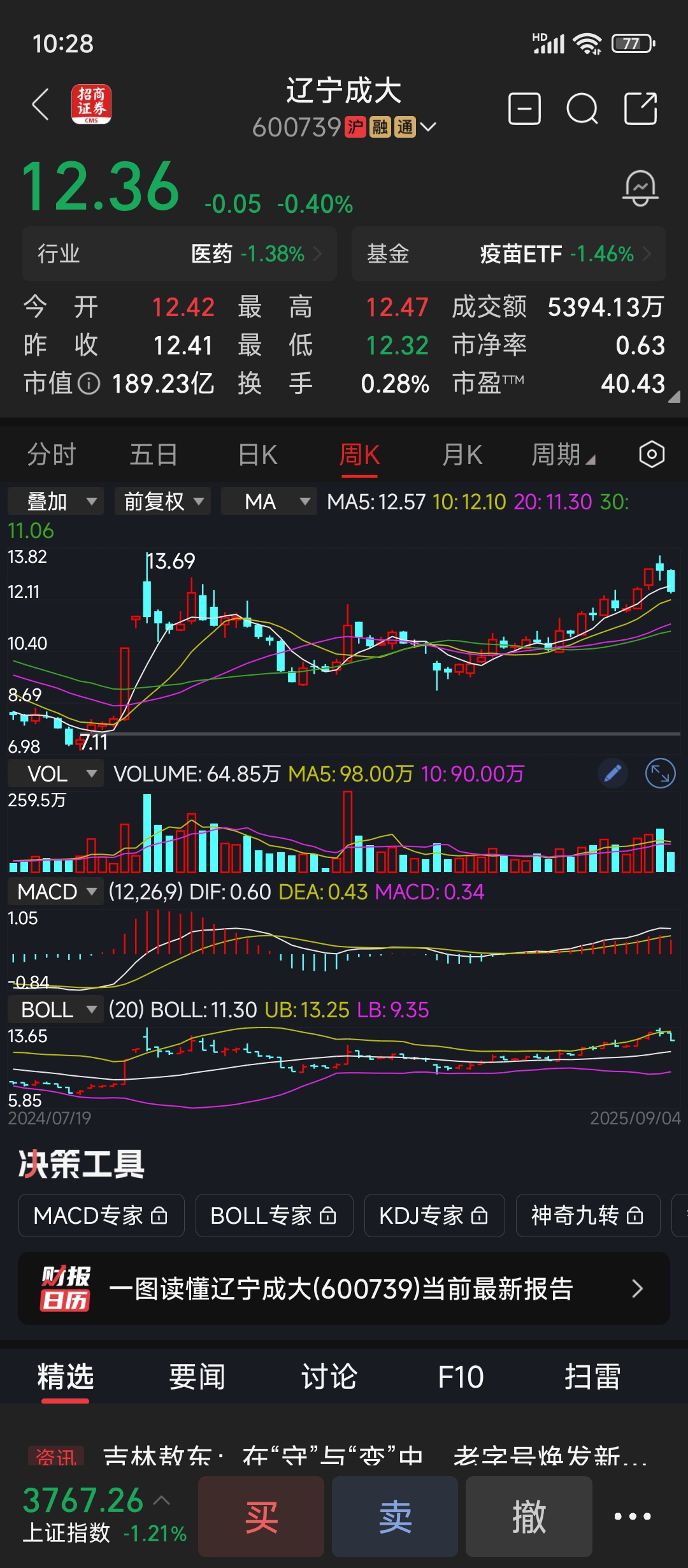Expand the 上证指数 index bar arrow
The image size is (688, 1568).
coord(162,1500)
